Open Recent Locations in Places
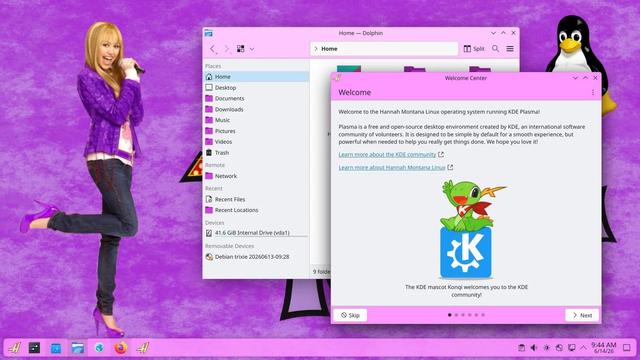 tap(256, 210)
